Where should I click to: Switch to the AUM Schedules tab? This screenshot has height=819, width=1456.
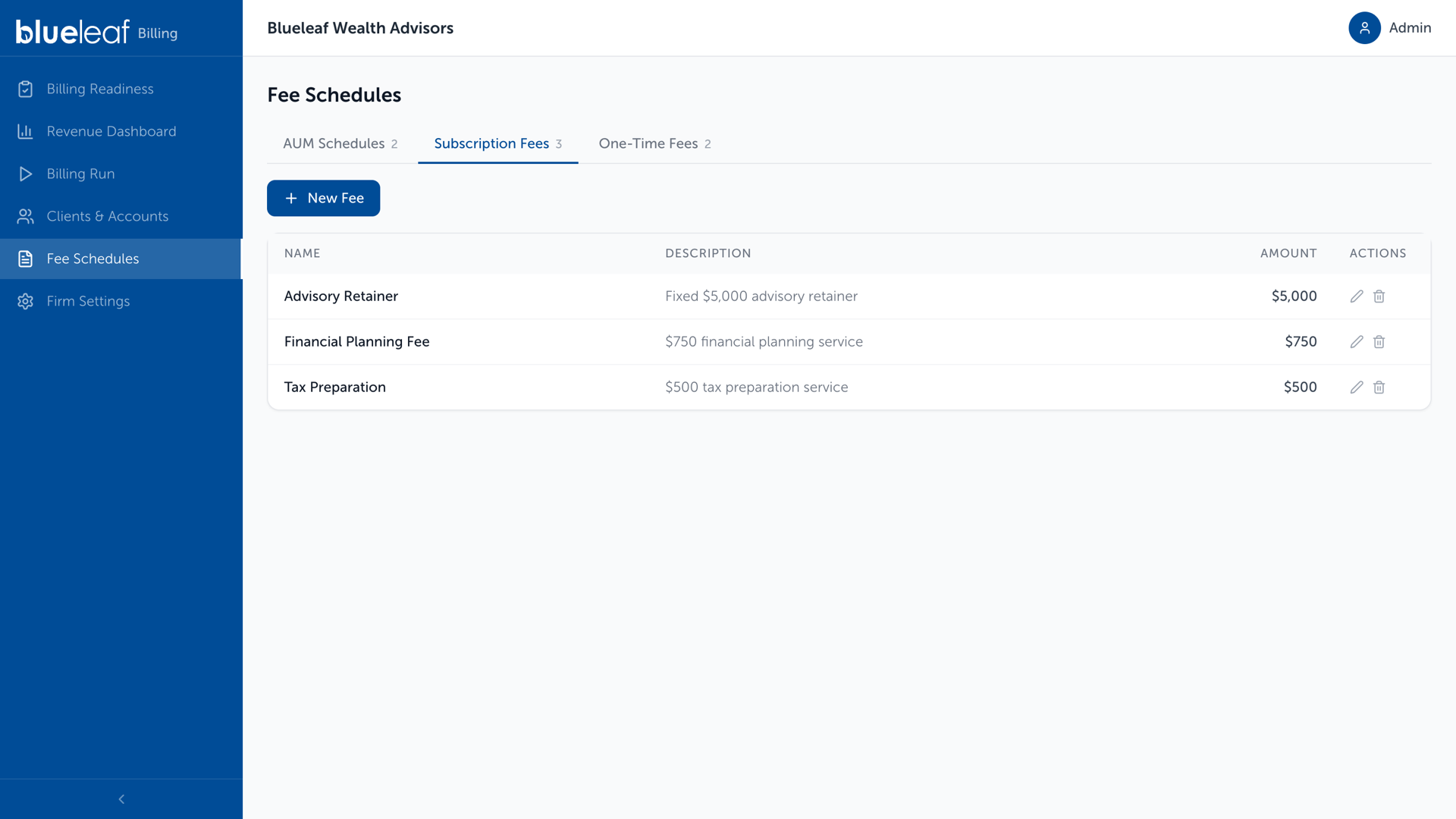click(340, 143)
